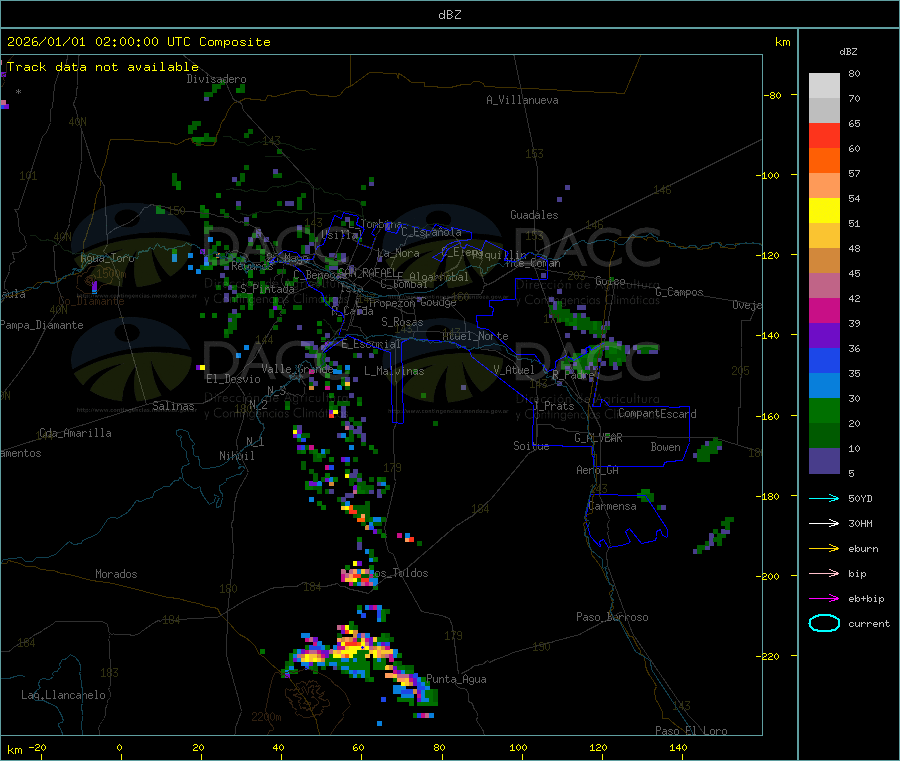The image size is (900, 761).
Task: Click the 'Guadales' place label
Action: [x=534, y=215]
